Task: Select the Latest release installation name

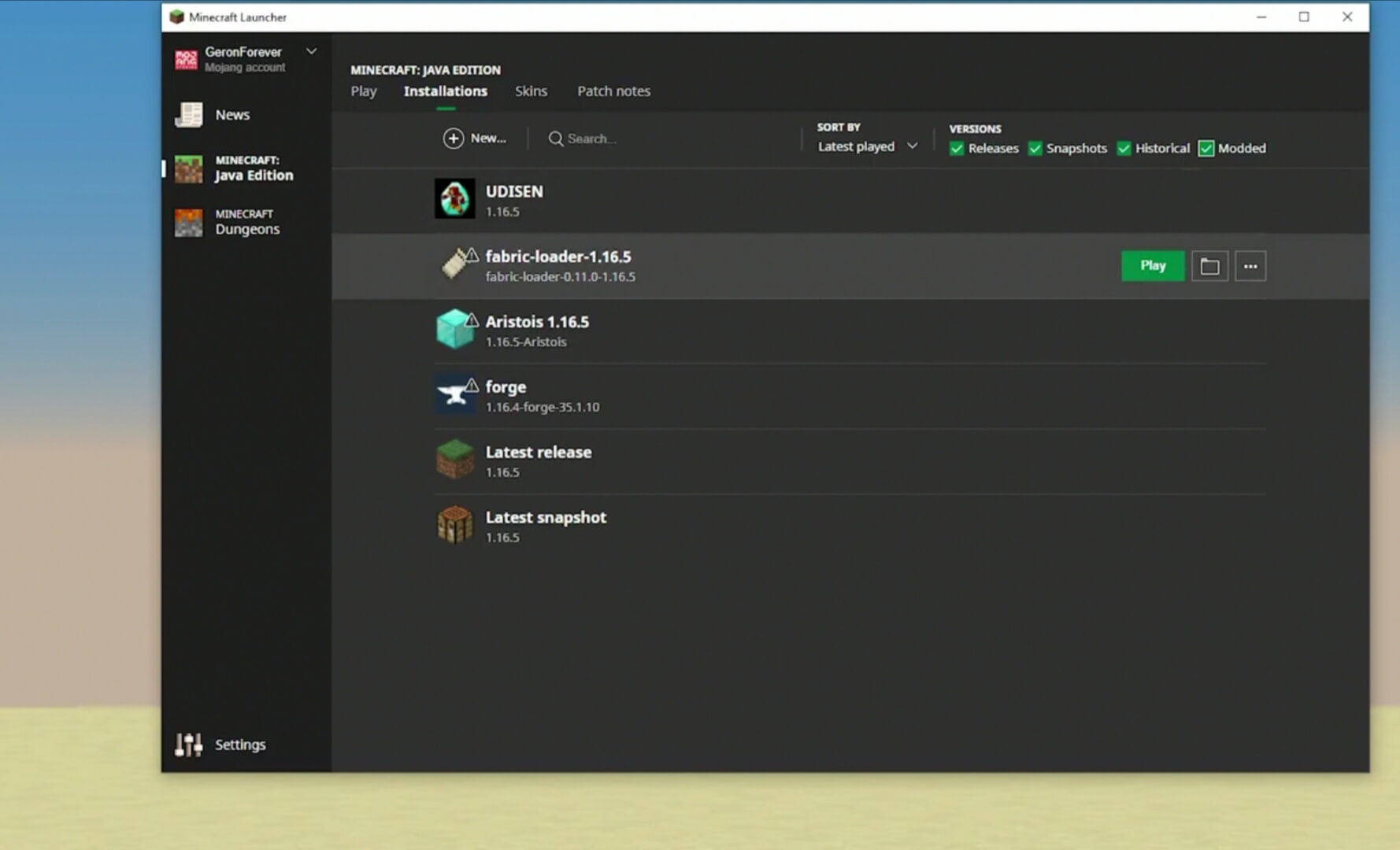Action: [x=539, y=453]
